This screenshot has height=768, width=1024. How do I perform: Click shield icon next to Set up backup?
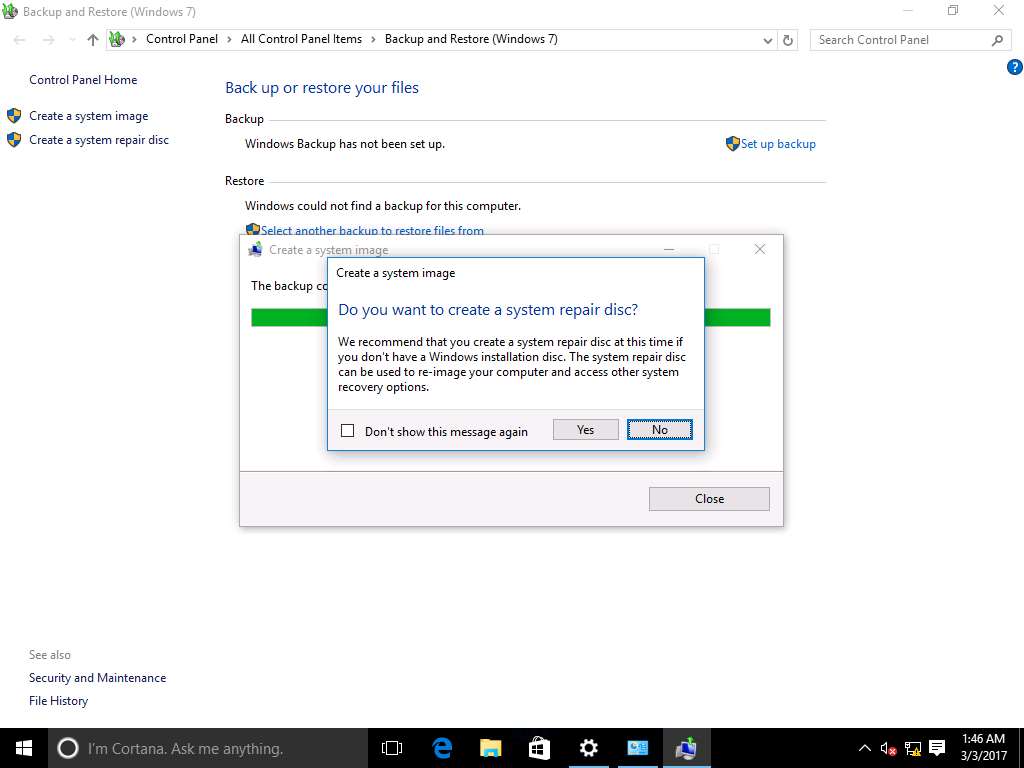pos(733,144)
